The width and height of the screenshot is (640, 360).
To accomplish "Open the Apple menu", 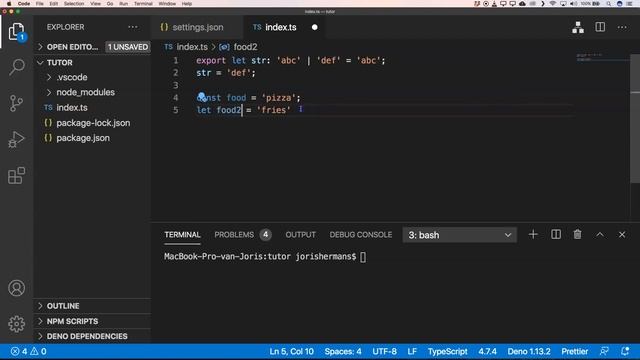I will click(x=9, y=4).
